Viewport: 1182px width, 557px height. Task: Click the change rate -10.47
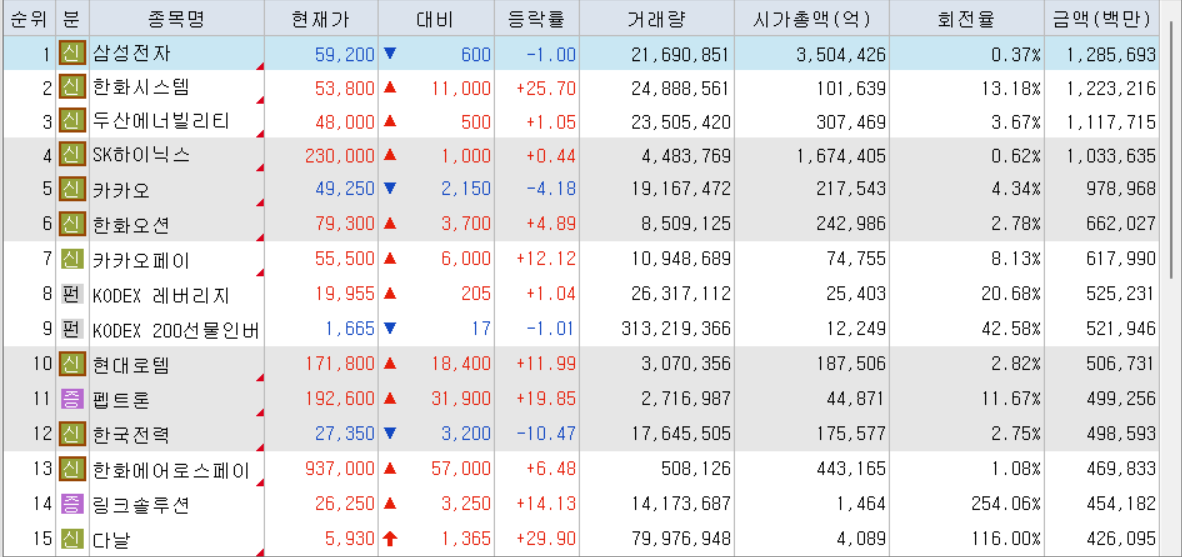[547, 434]
